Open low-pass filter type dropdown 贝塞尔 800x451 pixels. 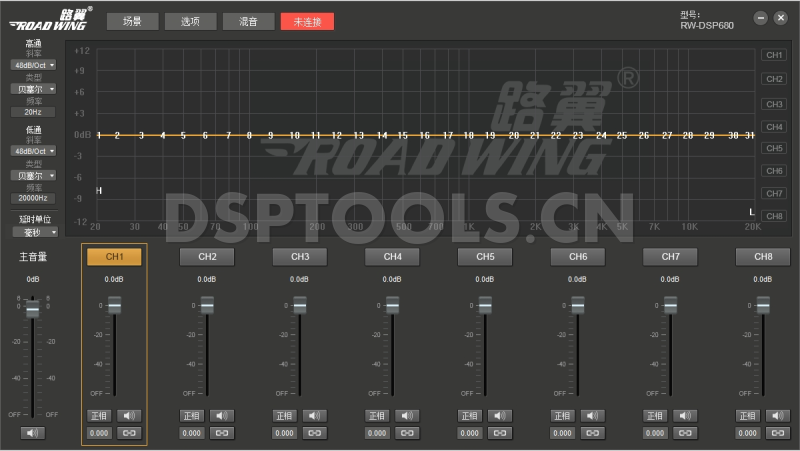coord(33,176)
